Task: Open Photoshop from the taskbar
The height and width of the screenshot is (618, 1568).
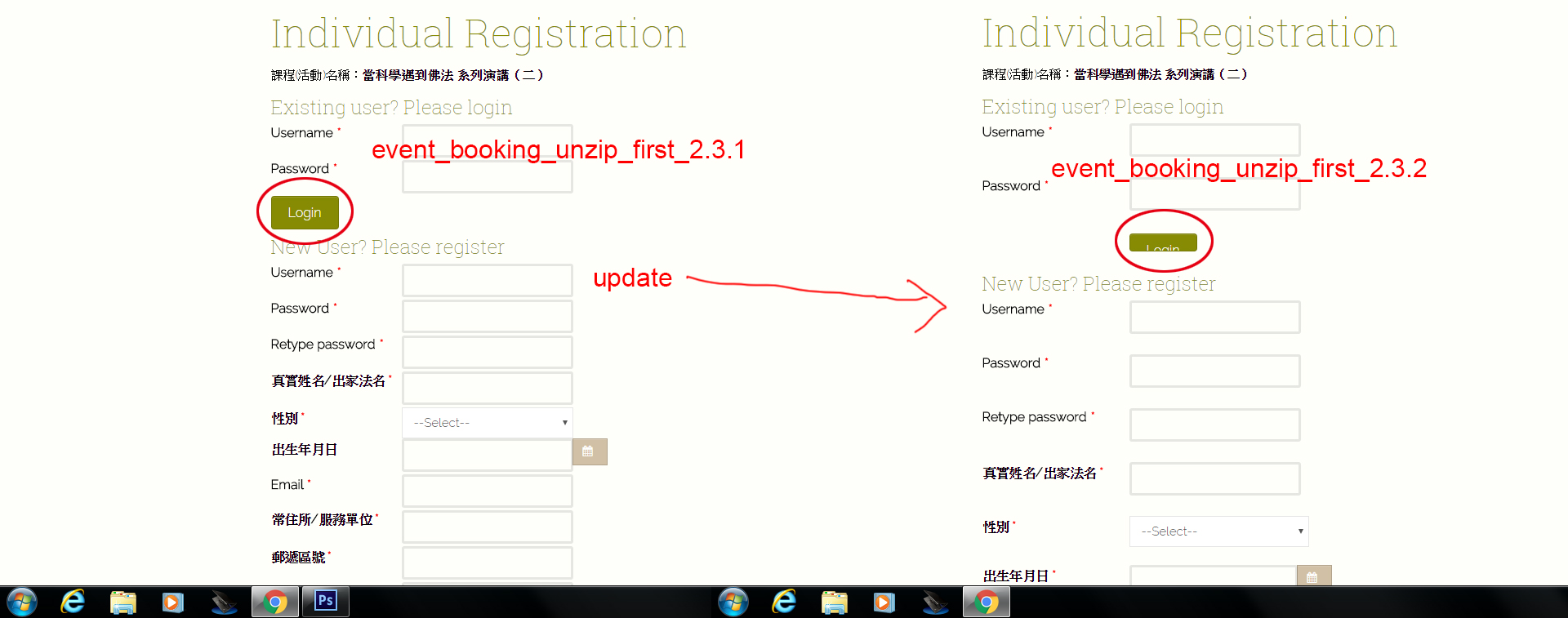Action: 326,602
